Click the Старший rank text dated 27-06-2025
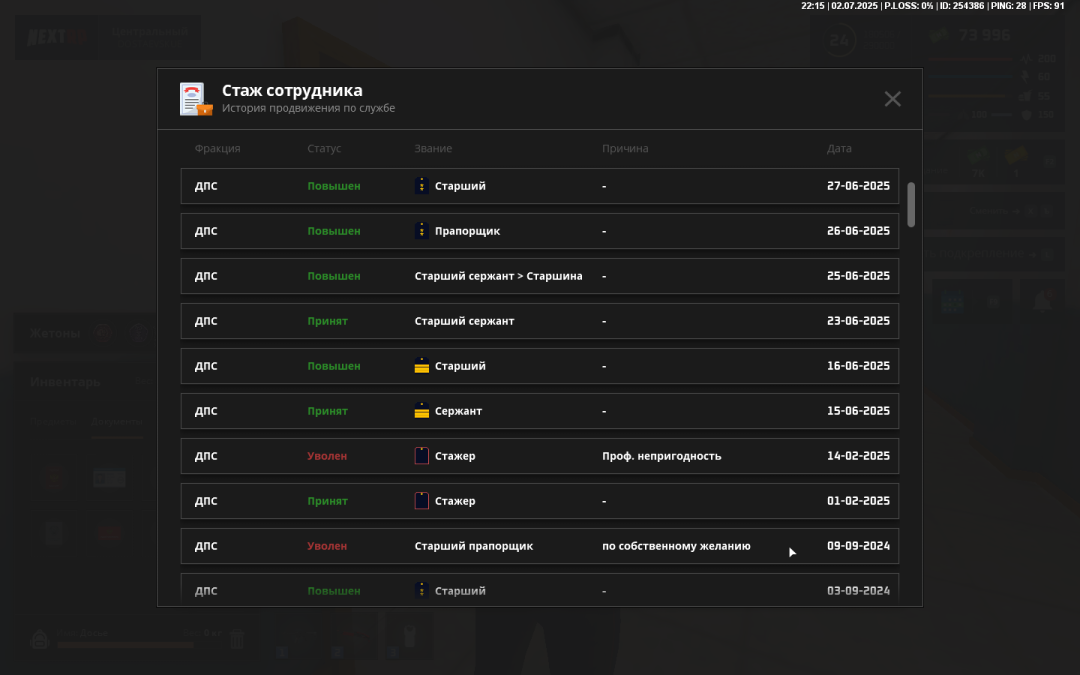Screen dimensions: 1080x675 click(x=460, y=186)
